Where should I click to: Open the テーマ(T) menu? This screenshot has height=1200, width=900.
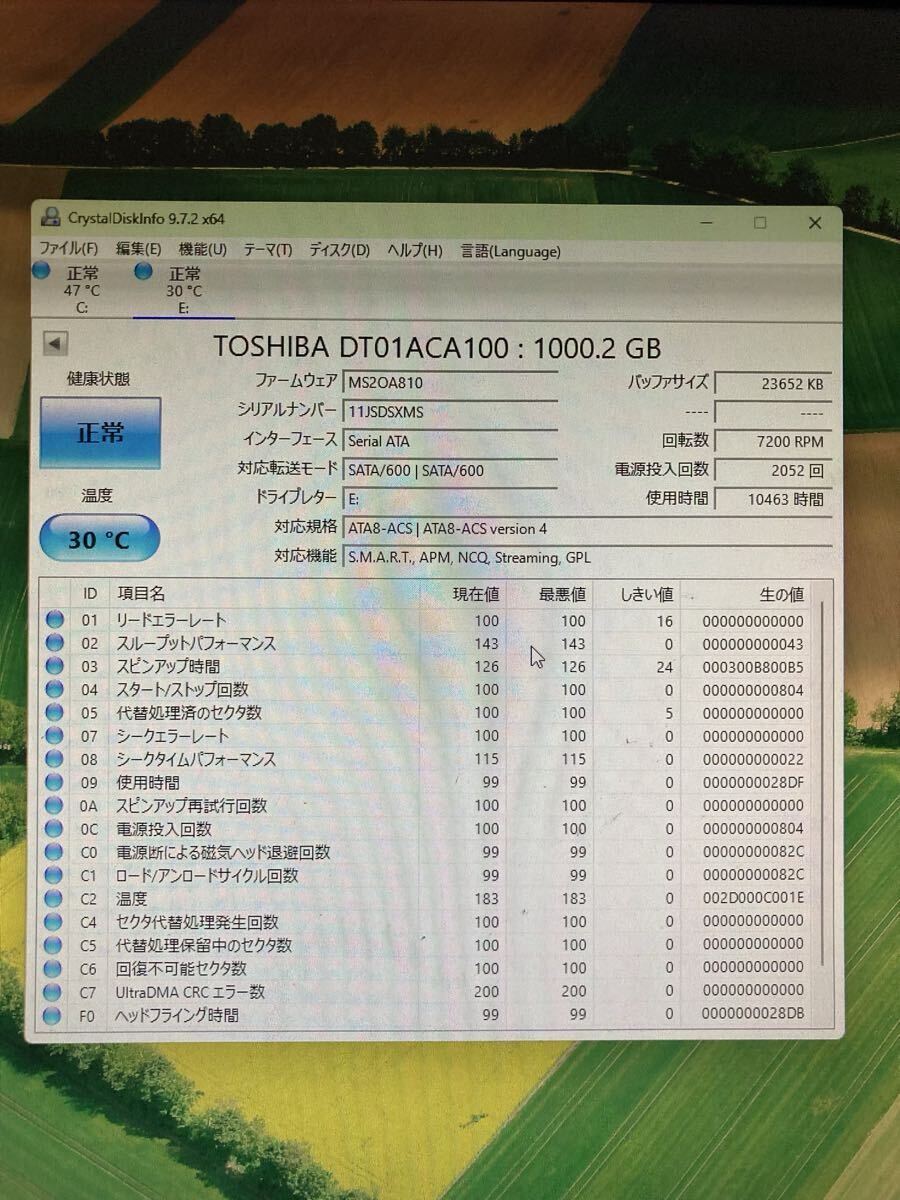(x=268, y=250)
